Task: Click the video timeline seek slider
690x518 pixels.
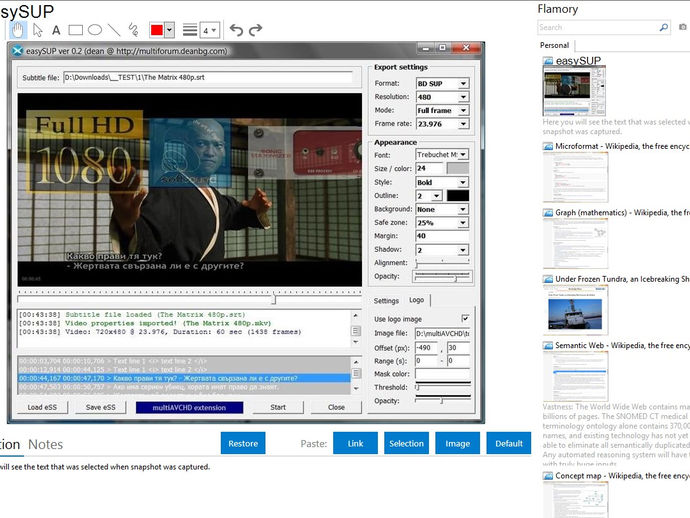Action: pos(190,299)
